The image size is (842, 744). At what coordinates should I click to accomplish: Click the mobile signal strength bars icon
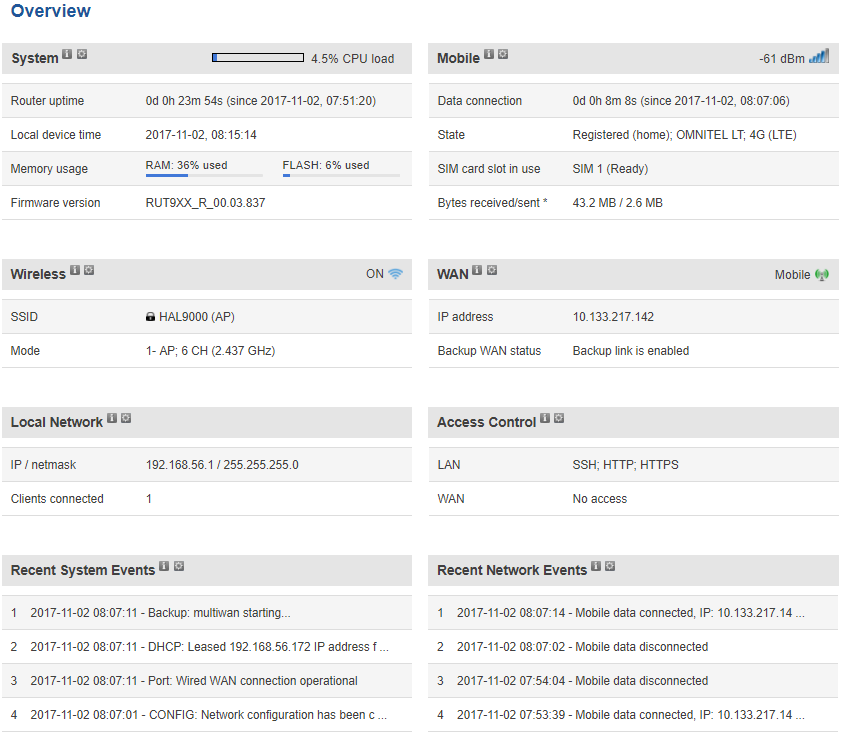pyautogui.click(x=819, y=57)
